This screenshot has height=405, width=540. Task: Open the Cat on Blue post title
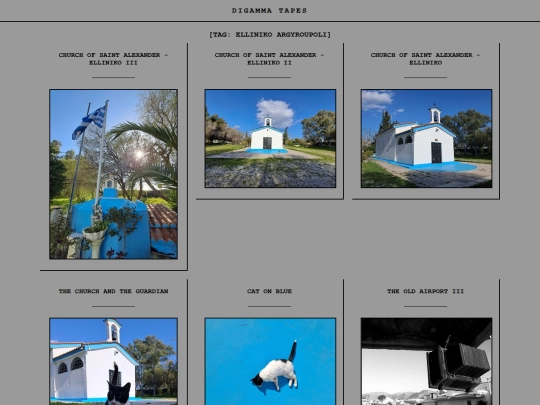(269, 291)
